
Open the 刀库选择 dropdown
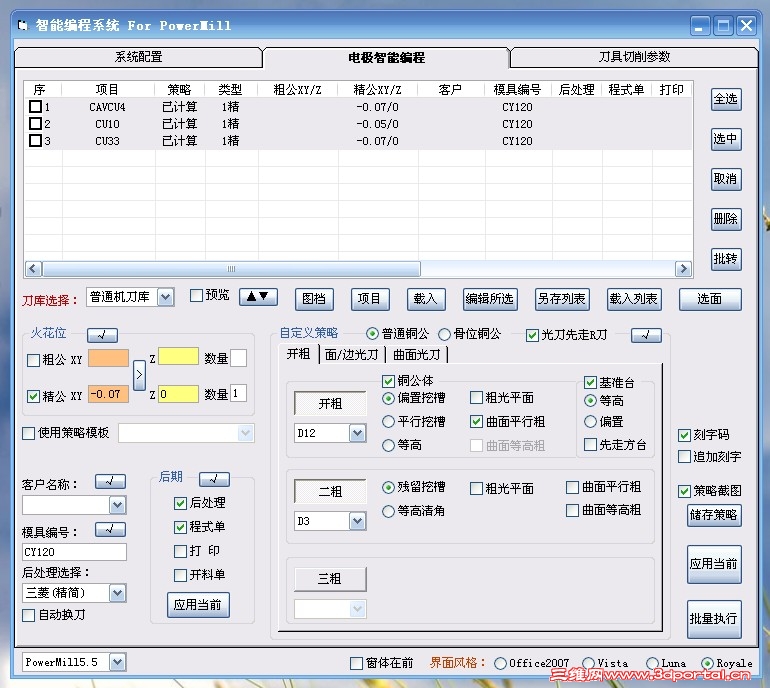[x=166, y=297]
